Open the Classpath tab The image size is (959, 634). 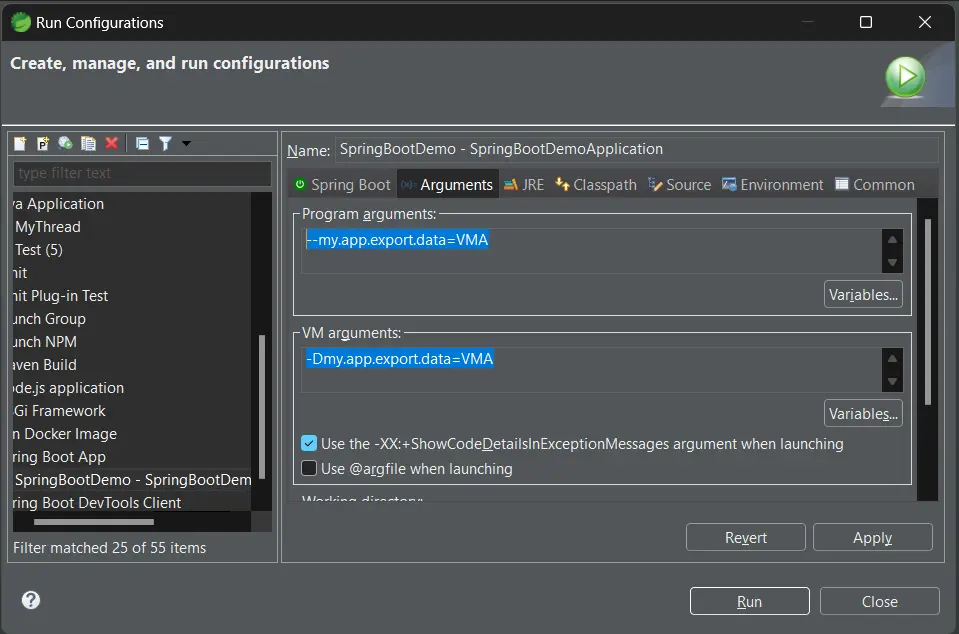[x=596, y=185]
